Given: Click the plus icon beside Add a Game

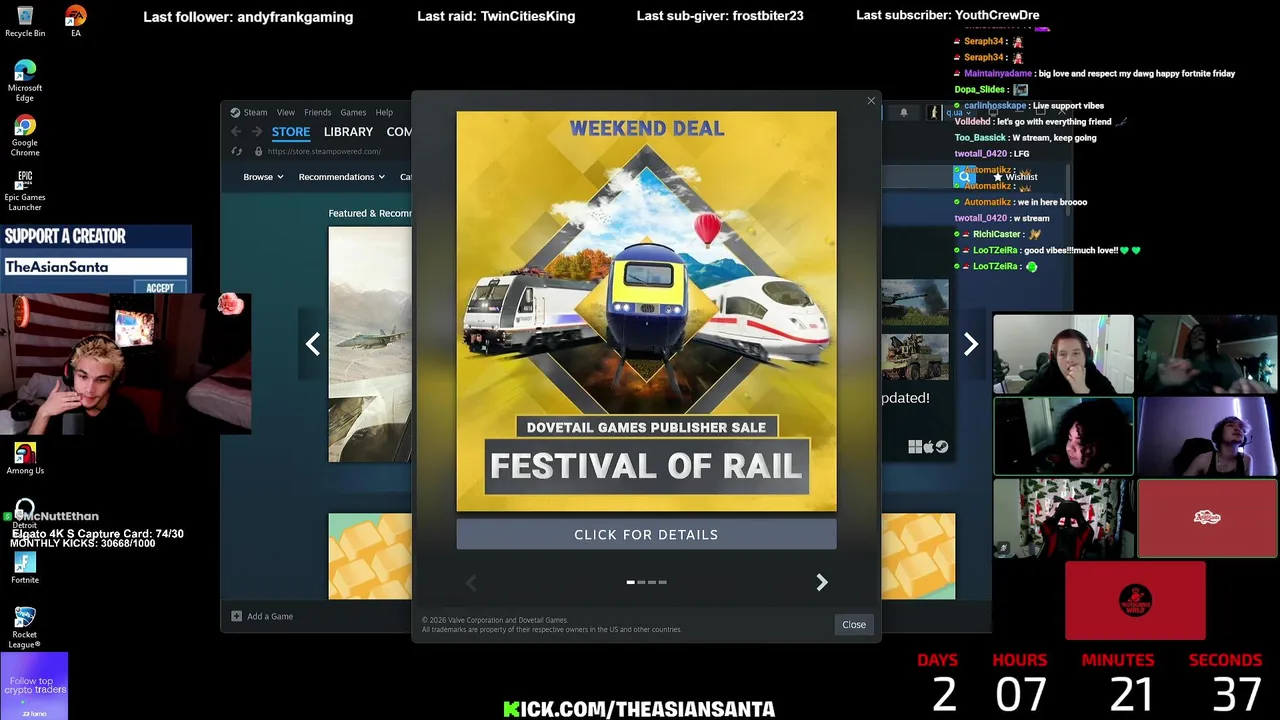Looking at the screenshot, I should (x=236, y=616).
